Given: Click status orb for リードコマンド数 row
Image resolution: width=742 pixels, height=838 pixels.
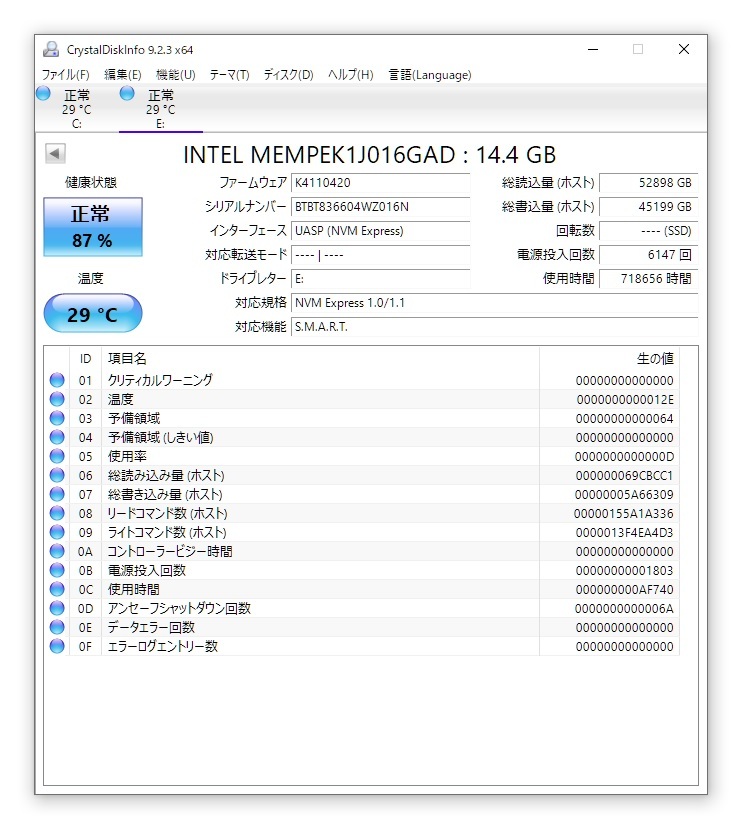Looking at the screenshot, I should click(x=57, y=513).
